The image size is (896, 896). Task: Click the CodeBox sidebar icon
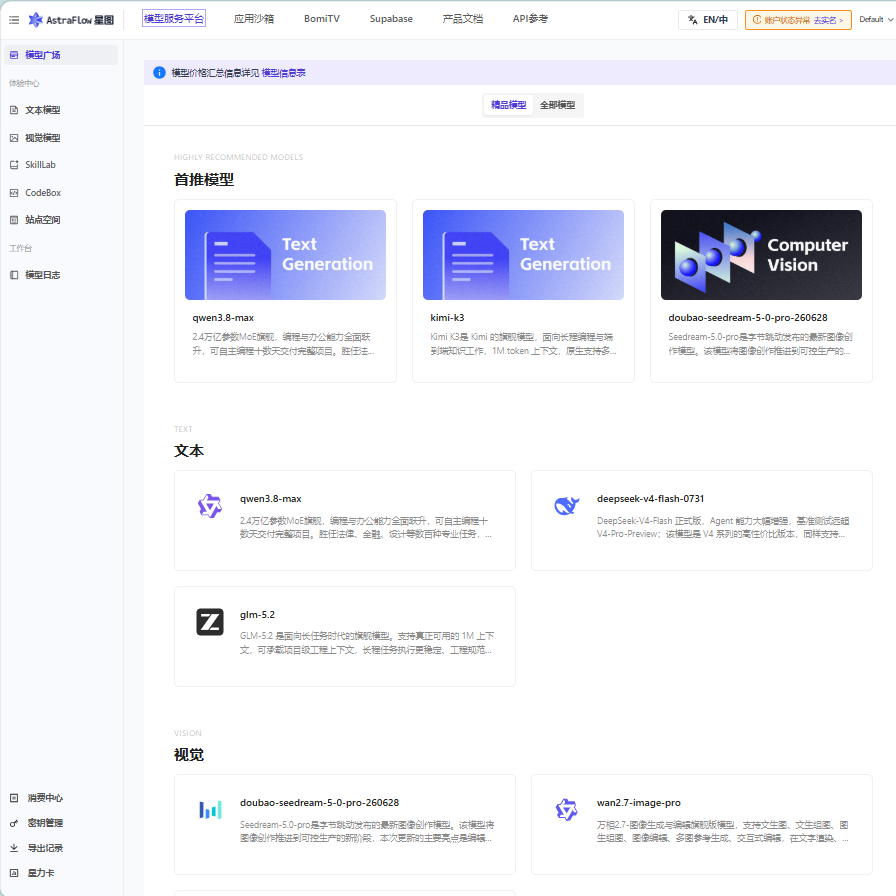tap(14, 193)
